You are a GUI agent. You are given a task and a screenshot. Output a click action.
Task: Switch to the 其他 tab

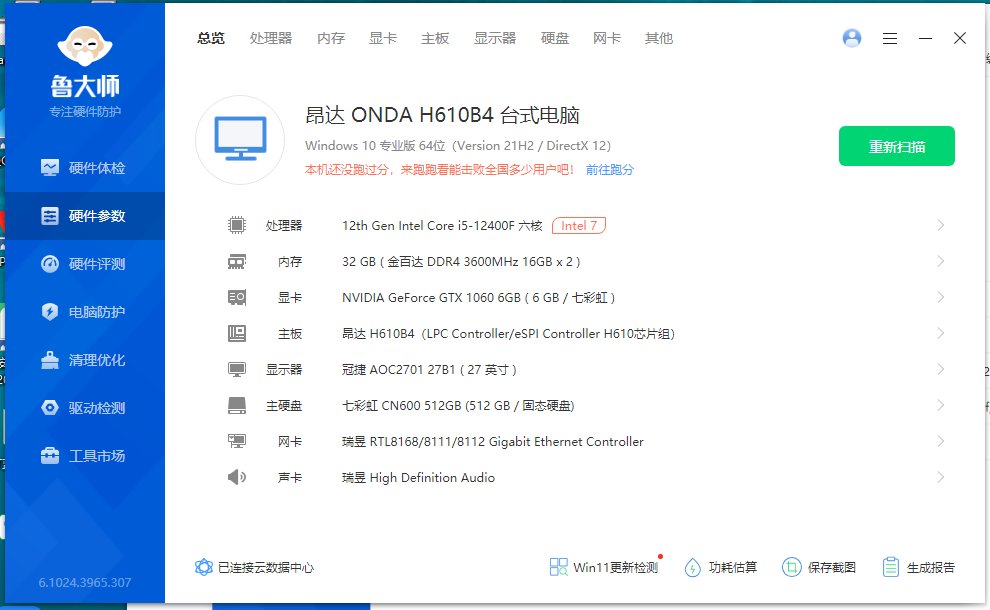pyautogui.click(x=659, y=39)
